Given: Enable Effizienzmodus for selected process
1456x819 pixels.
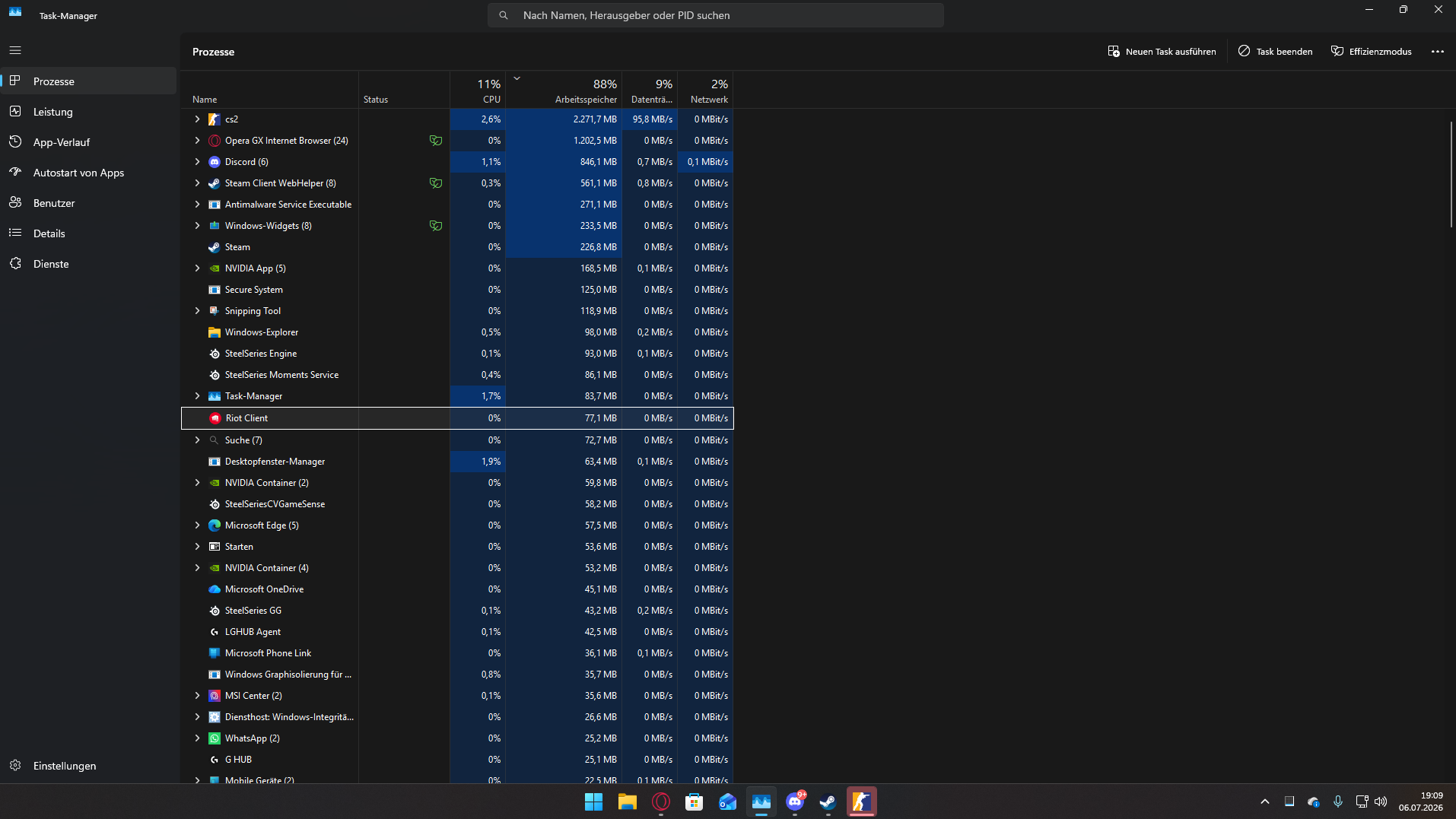Looking at the screenshot, I should click(x=1372, y=52).
